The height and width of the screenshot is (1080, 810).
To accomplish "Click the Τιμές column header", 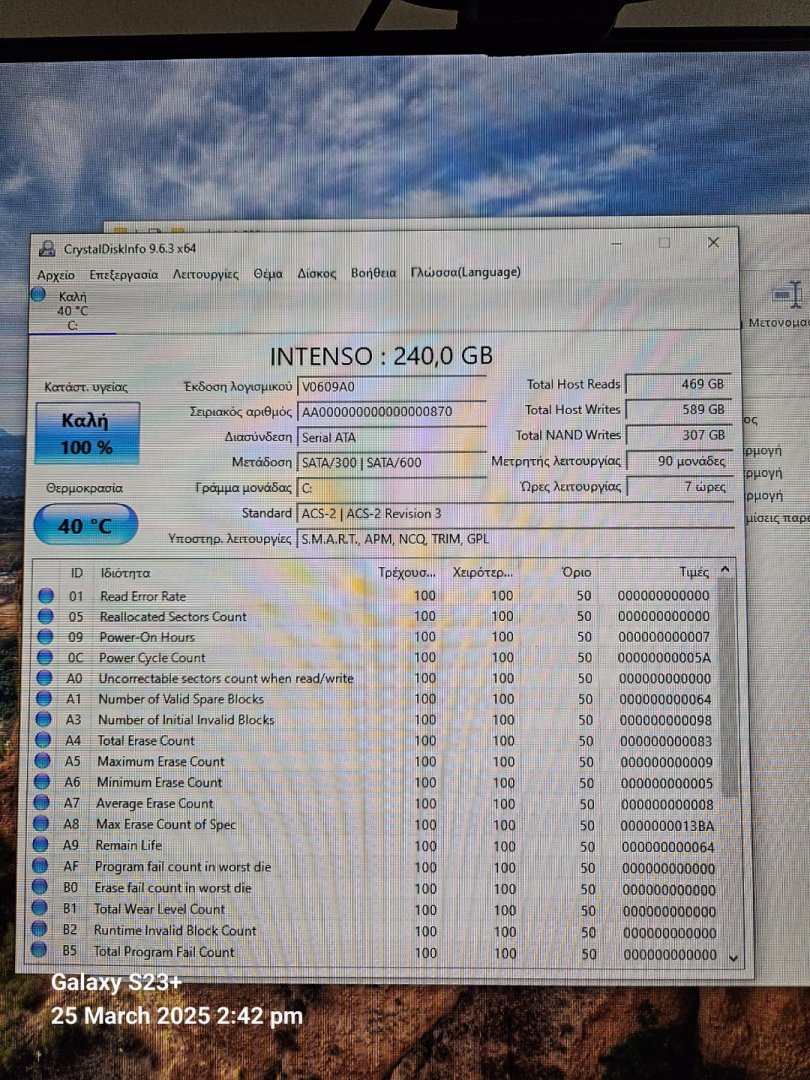I will [x=694, y=572].
